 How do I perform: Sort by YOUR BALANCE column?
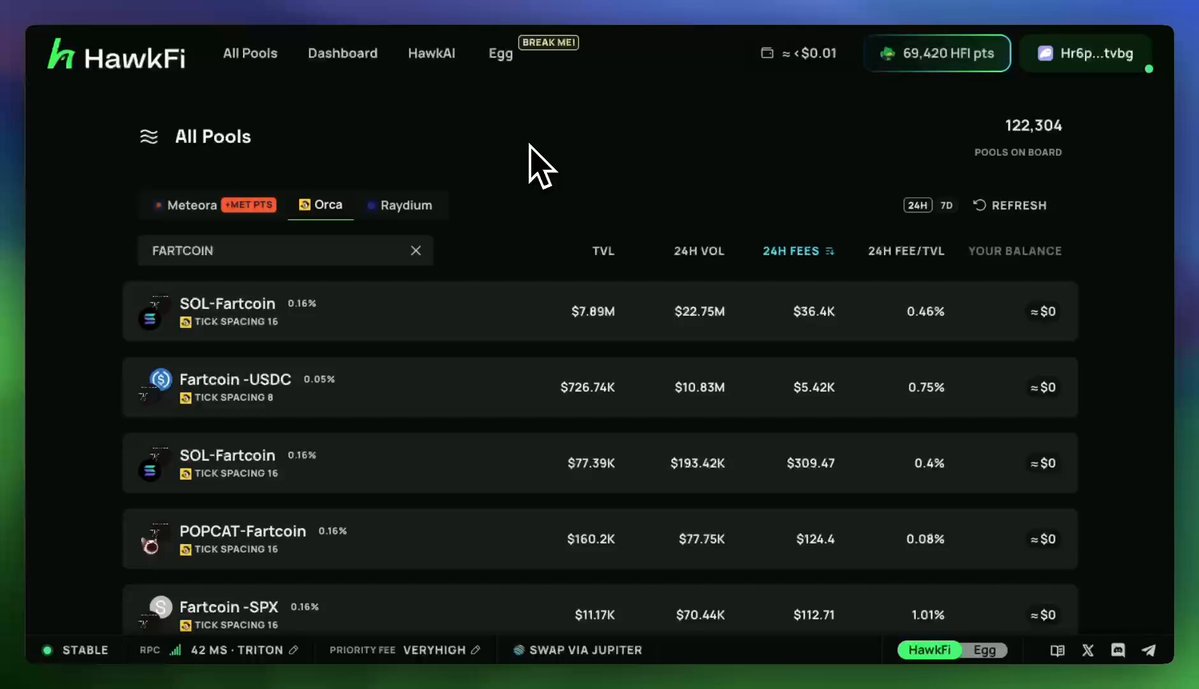point(1015,251)
